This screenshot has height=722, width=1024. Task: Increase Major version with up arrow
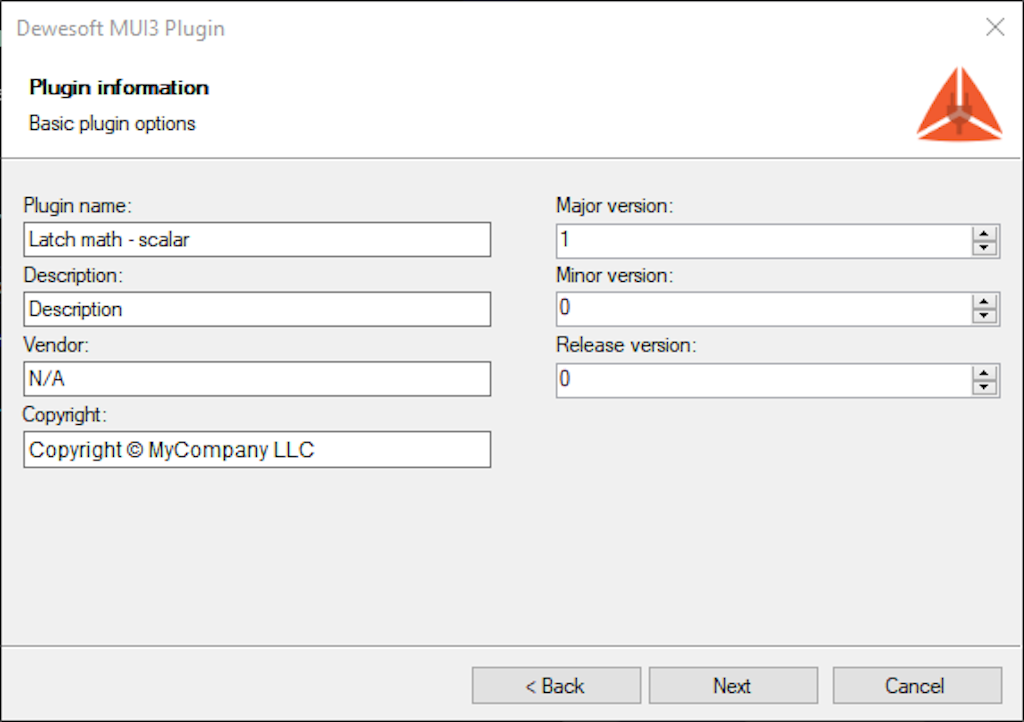(x=984, y=234)
